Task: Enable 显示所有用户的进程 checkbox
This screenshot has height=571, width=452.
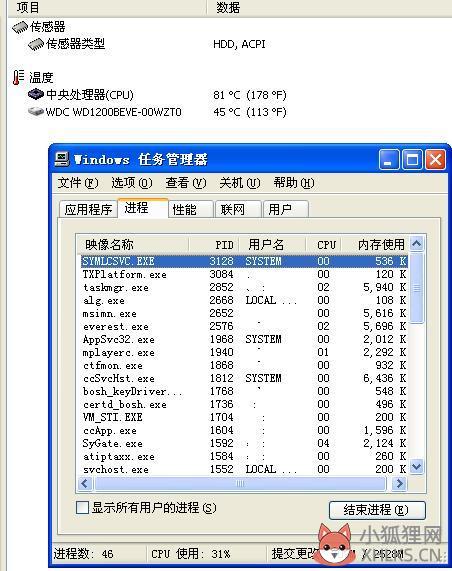Action: (82, 507)
